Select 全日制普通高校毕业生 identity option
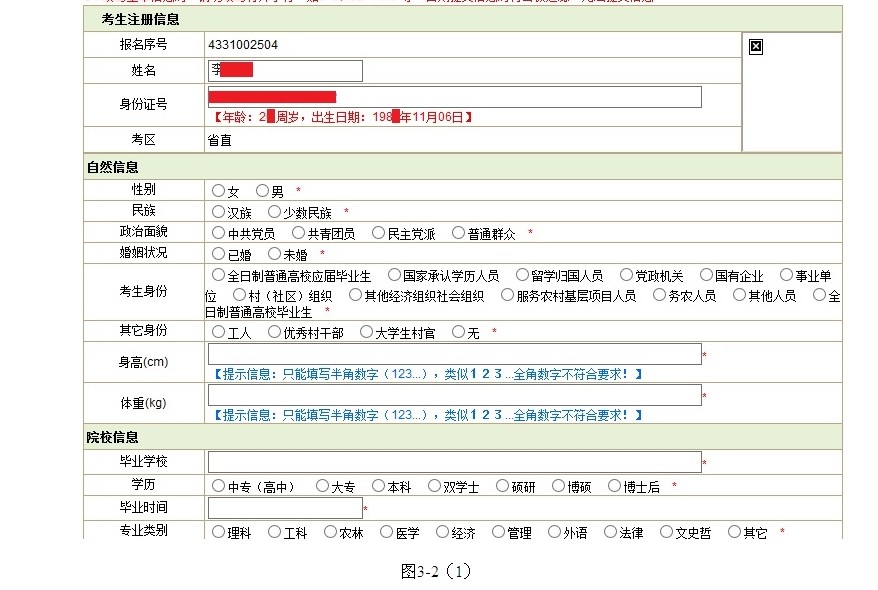 819,294
